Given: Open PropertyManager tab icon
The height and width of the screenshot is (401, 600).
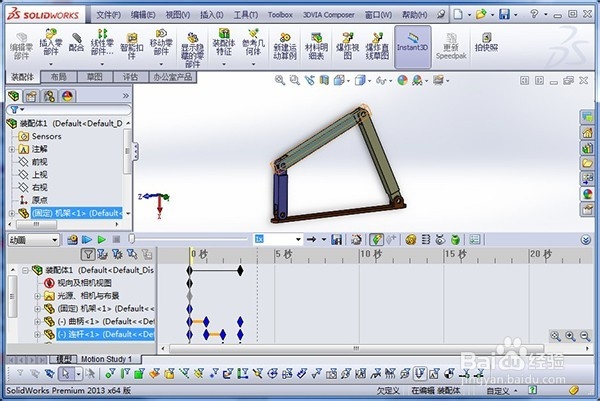Looking at the screenshot, I should click(x=31, y=96).
